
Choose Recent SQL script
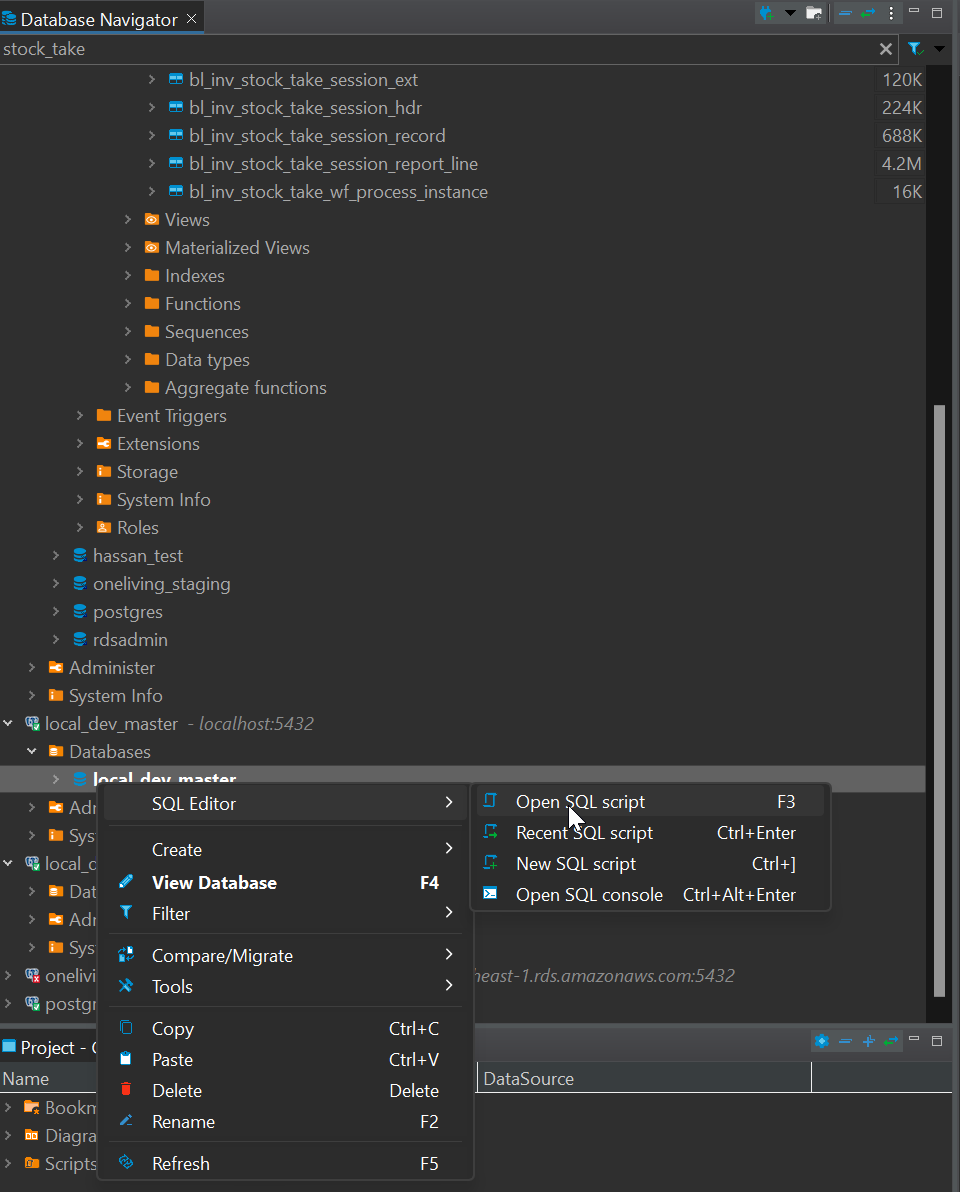pos(651,832)
